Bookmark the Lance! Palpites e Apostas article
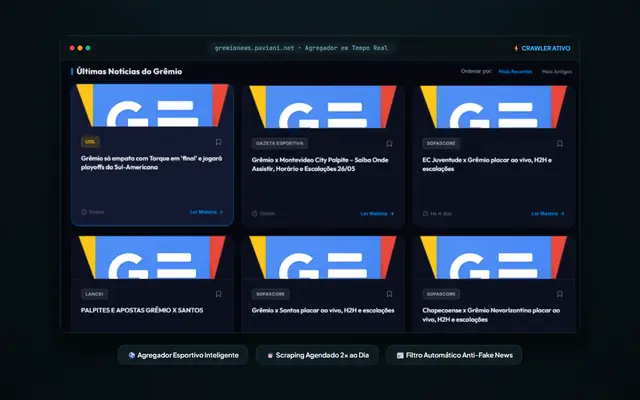Screen dimensions: 640x400 [x=218, y=294]
